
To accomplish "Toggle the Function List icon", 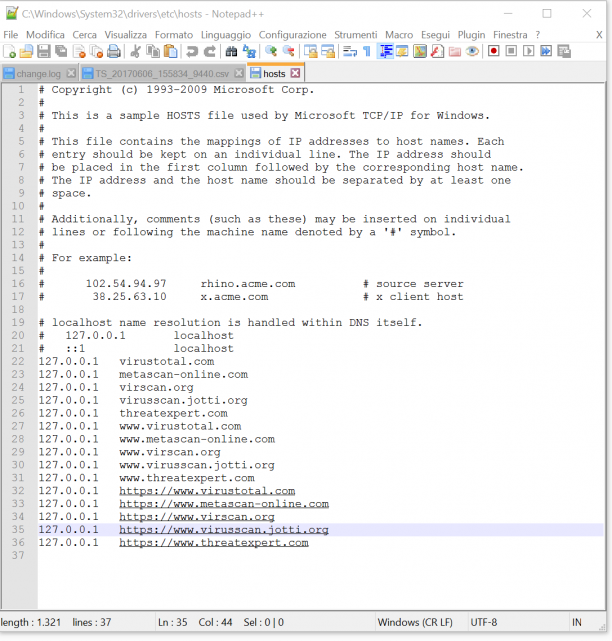I will pos(437,52).
